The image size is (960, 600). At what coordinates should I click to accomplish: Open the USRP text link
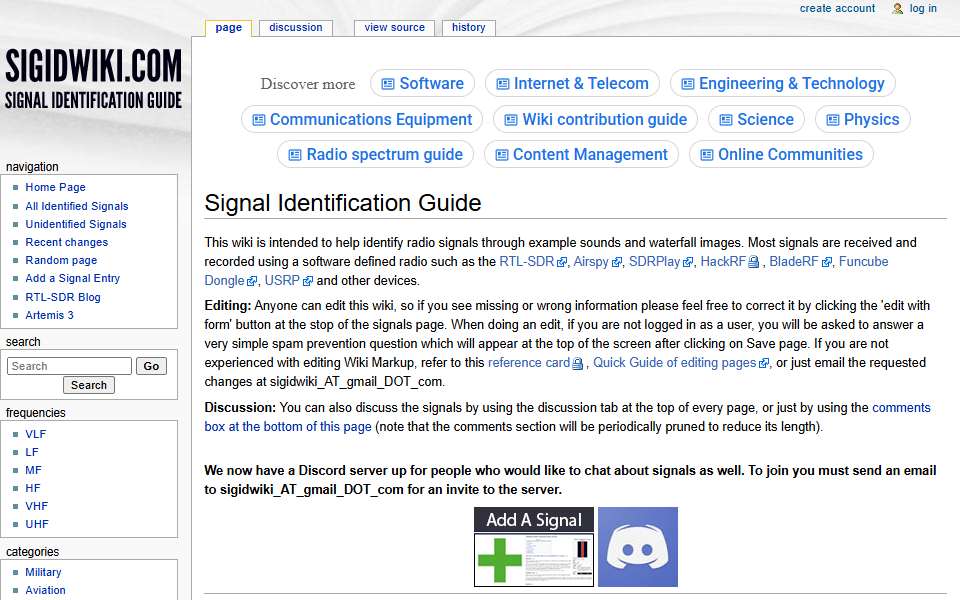(282, 280)
